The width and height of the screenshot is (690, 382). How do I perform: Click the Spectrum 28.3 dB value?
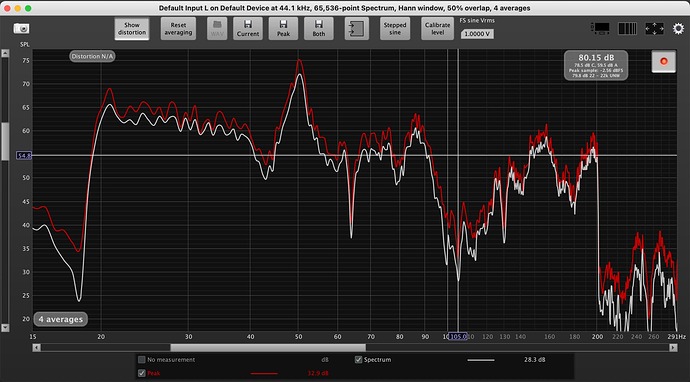pyautogui.click(x=535, y=360)
